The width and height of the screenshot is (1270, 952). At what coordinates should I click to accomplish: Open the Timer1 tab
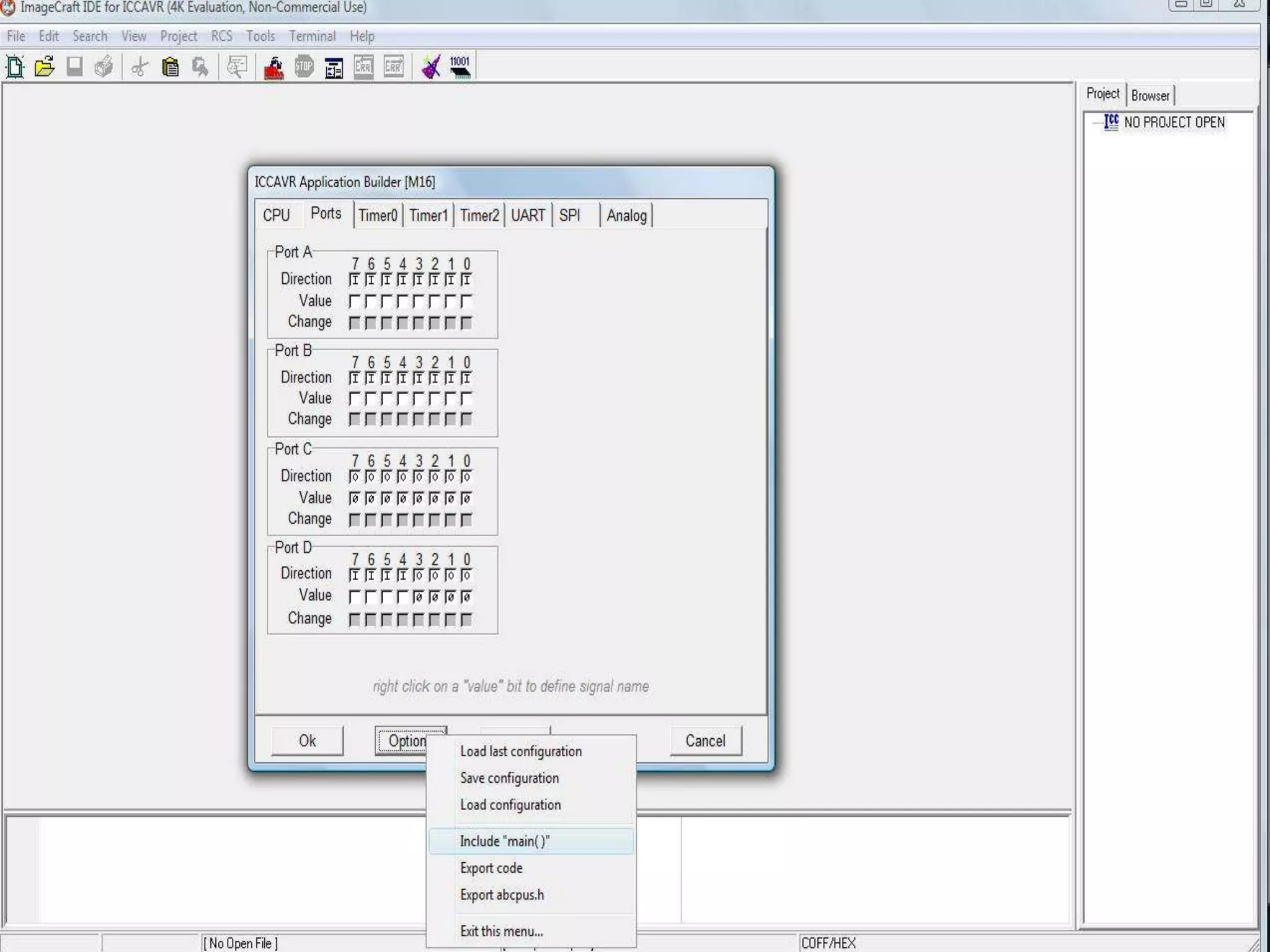click(x=429, y=216)
